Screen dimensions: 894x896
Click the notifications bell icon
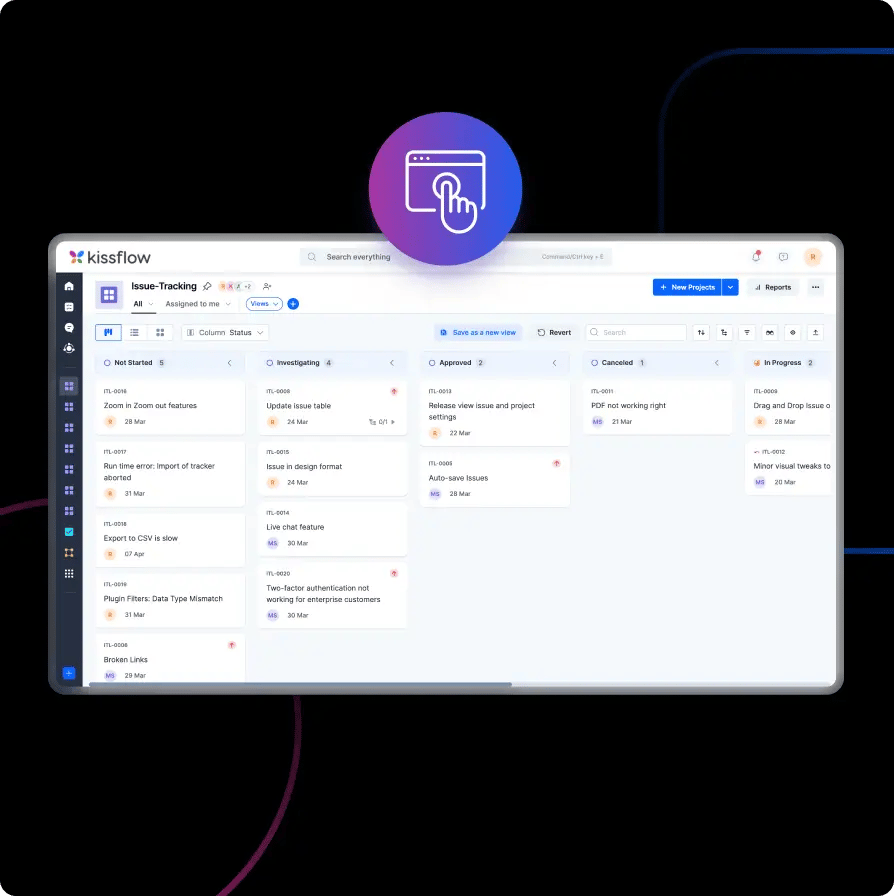click(756, 257)
